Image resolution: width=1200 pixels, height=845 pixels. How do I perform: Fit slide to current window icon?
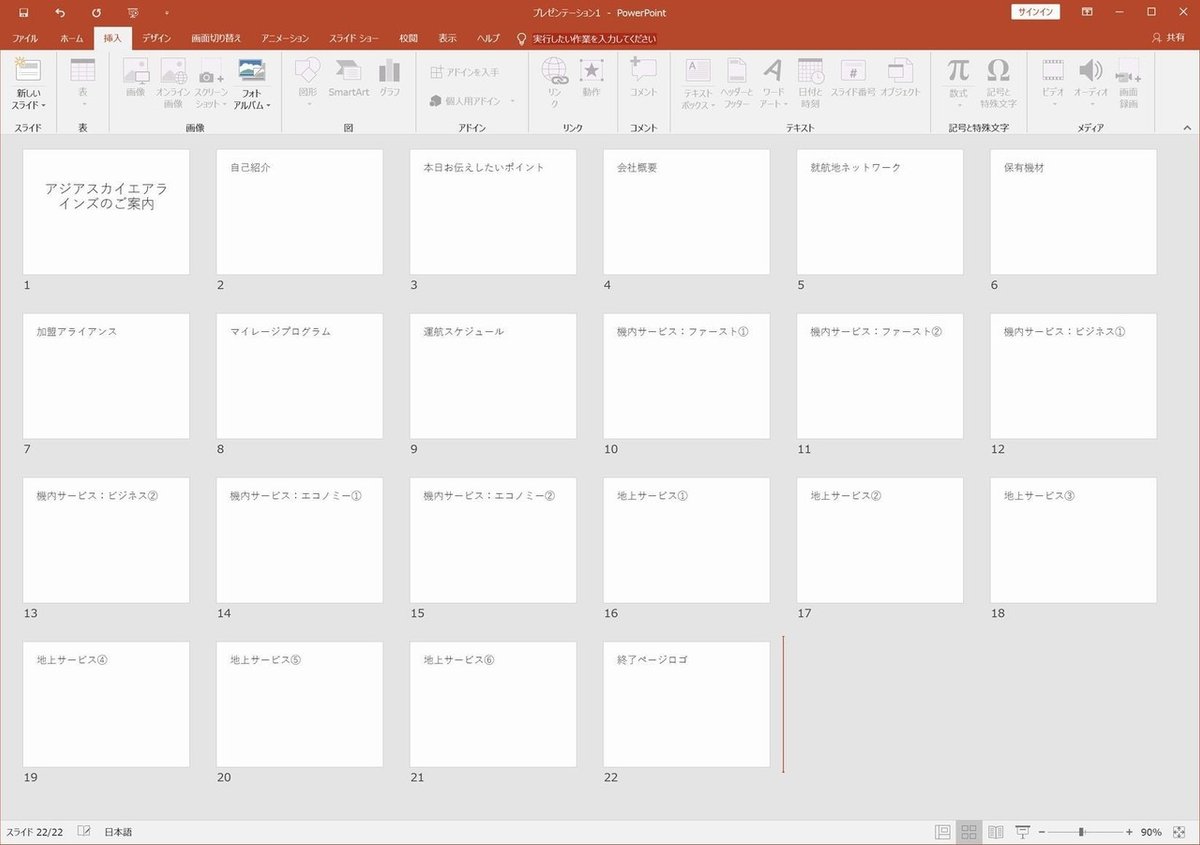tap(1181, 832)
